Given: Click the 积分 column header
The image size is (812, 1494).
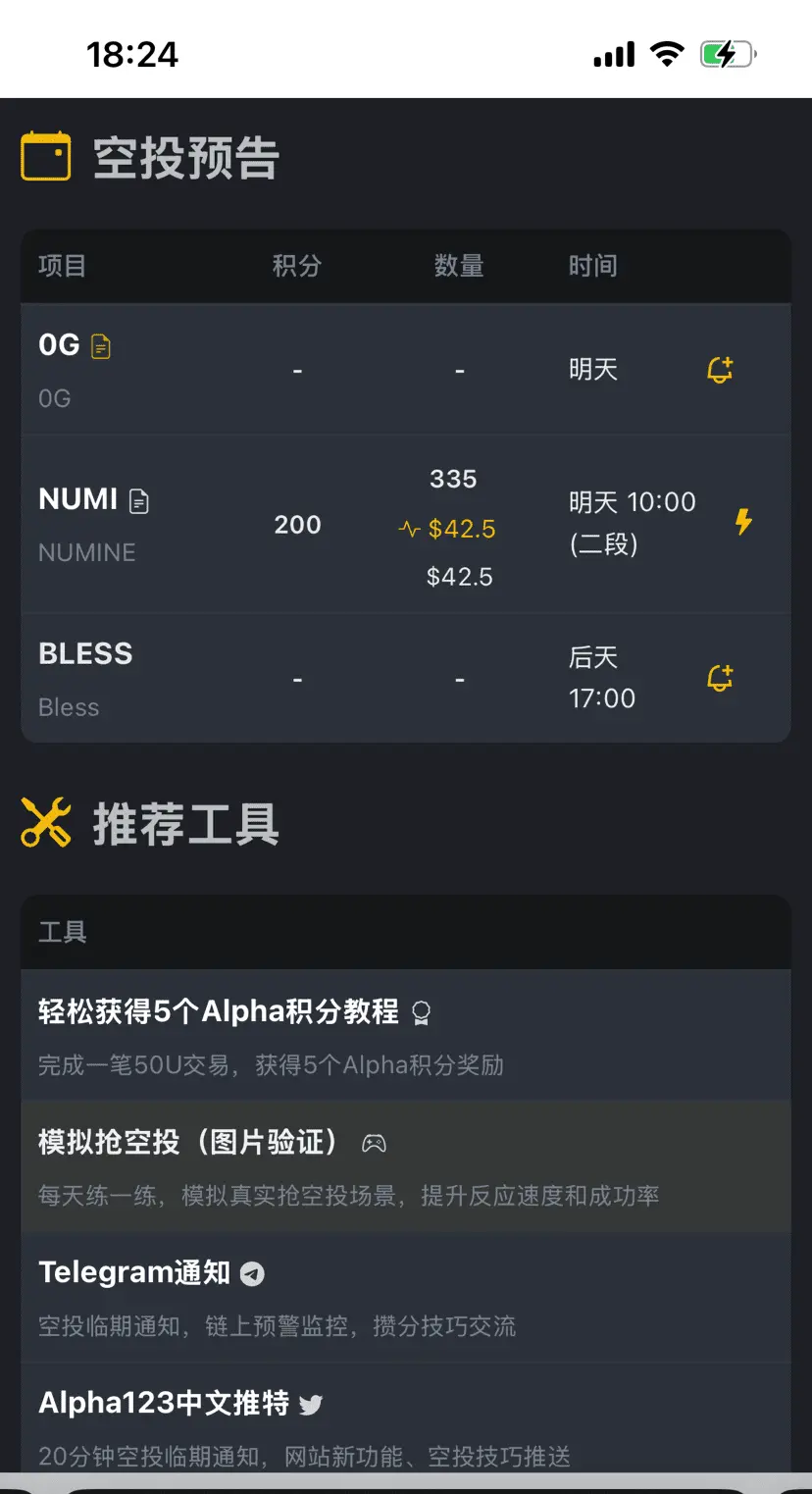Looking at the screenshot, I should click(x=297, y=266).
